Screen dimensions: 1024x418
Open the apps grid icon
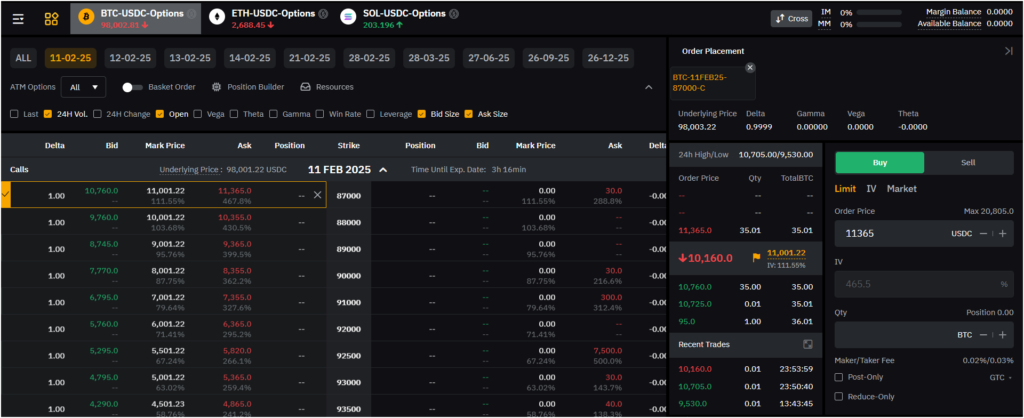coord(51,19)
